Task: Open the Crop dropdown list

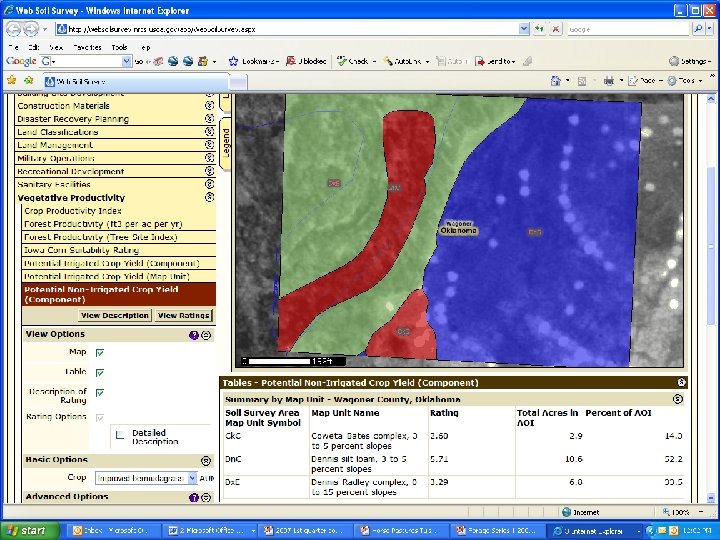Action: [190, 479]
